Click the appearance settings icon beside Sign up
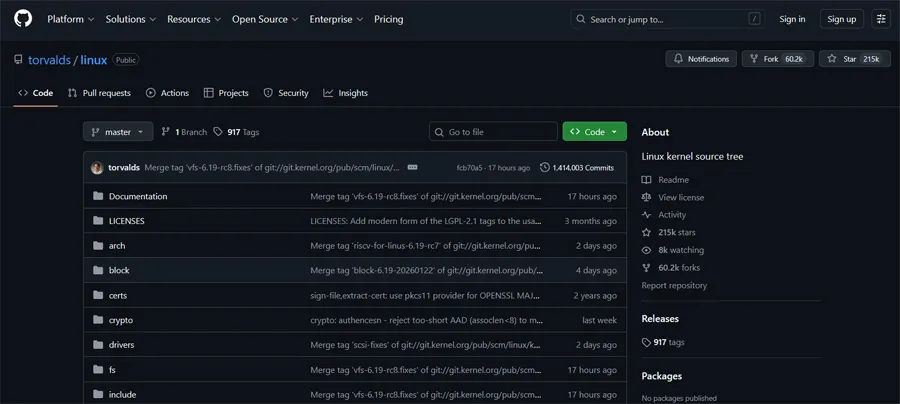The height and width of the screenshot is (404, 900). 881,19
